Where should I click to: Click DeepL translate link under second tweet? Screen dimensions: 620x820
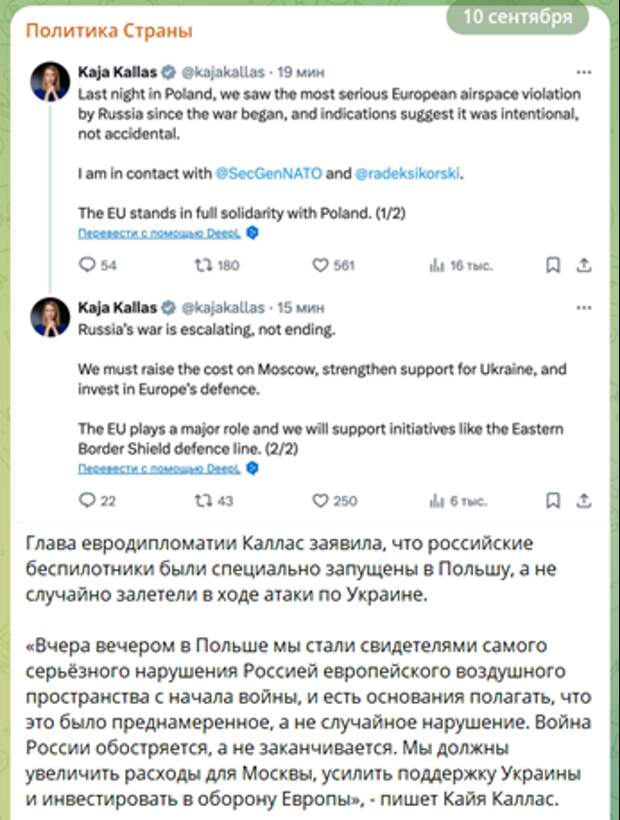tap(160, 467)
